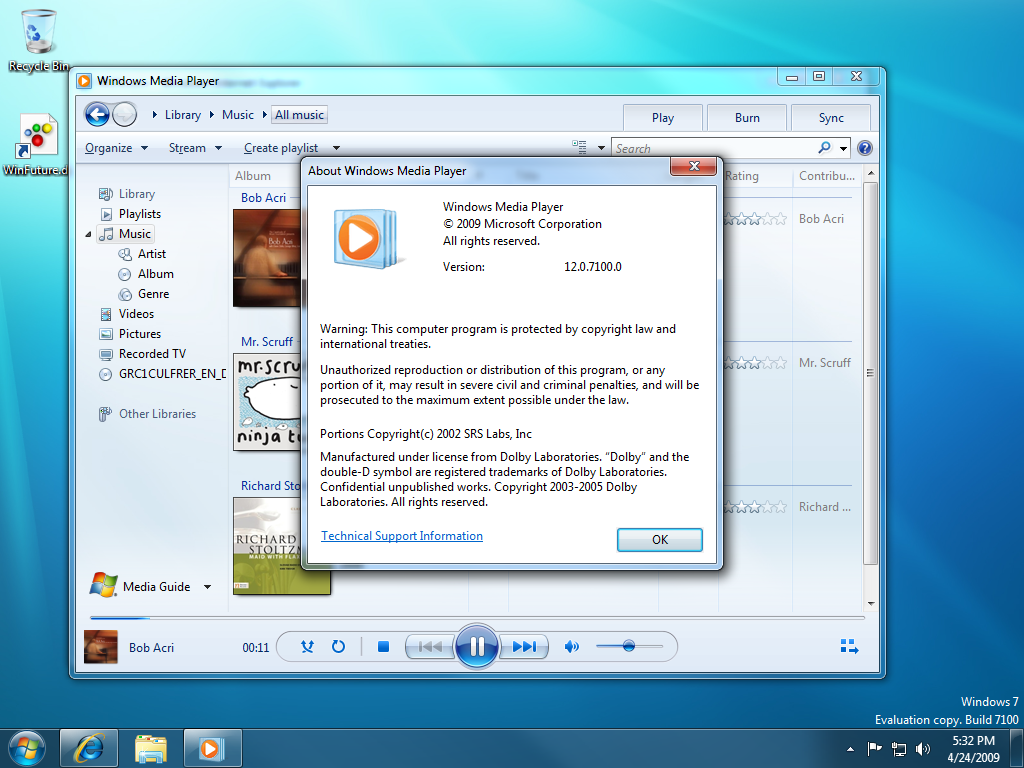This screenshot has height=768, width=1024.
Task: Click the Technical Support Information link
Action: (402, 536)
